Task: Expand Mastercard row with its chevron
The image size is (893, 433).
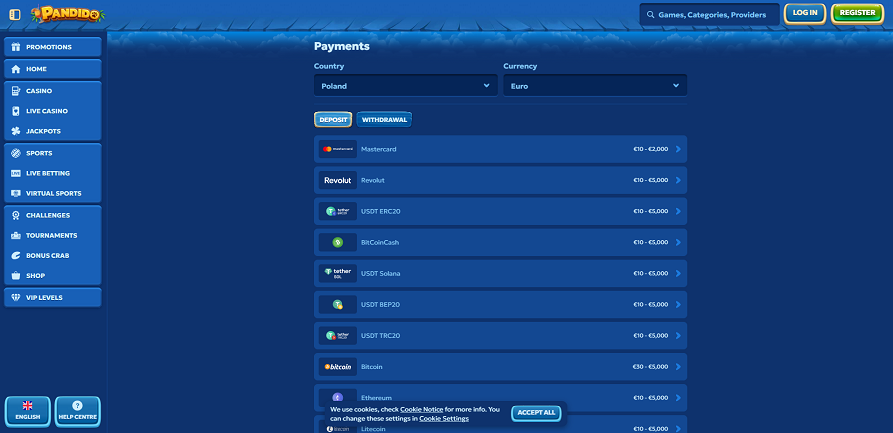Action: (x=678, y=149)
